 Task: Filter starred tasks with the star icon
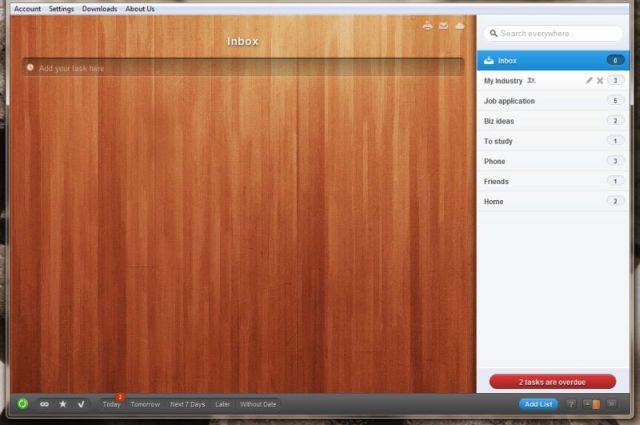point(63,404)
